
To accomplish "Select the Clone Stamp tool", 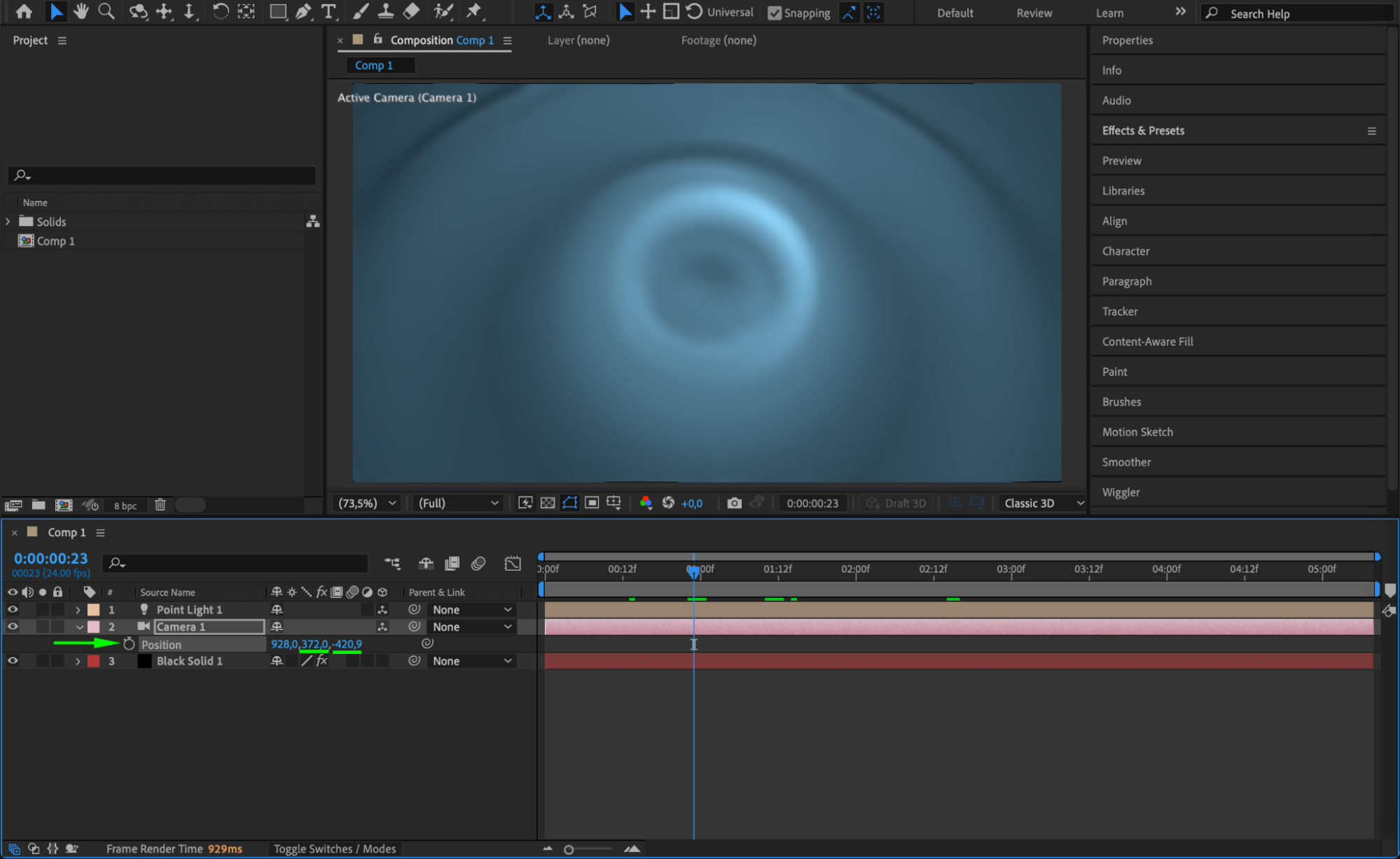I will click(385, 11).
